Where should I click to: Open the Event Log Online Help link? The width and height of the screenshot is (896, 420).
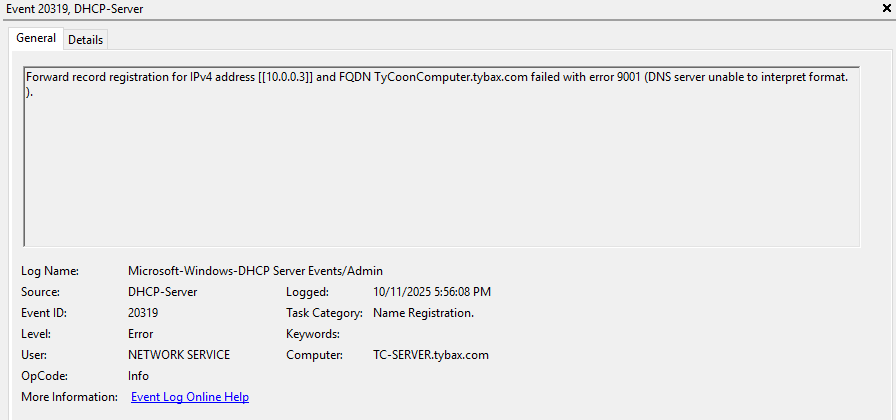point(189,397)
